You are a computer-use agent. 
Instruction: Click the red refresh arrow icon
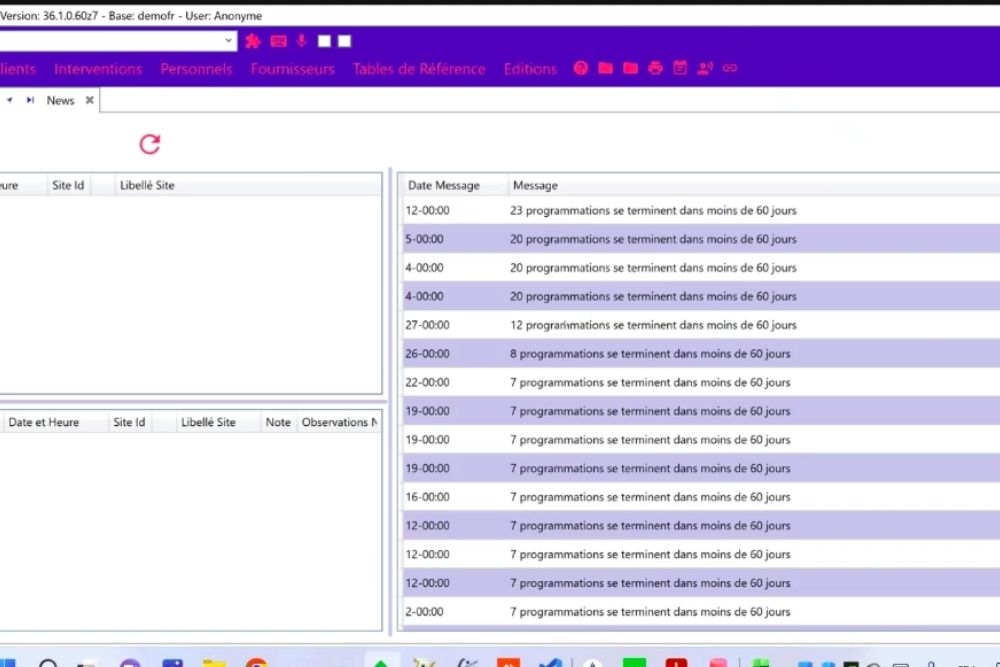pos(150,144)
